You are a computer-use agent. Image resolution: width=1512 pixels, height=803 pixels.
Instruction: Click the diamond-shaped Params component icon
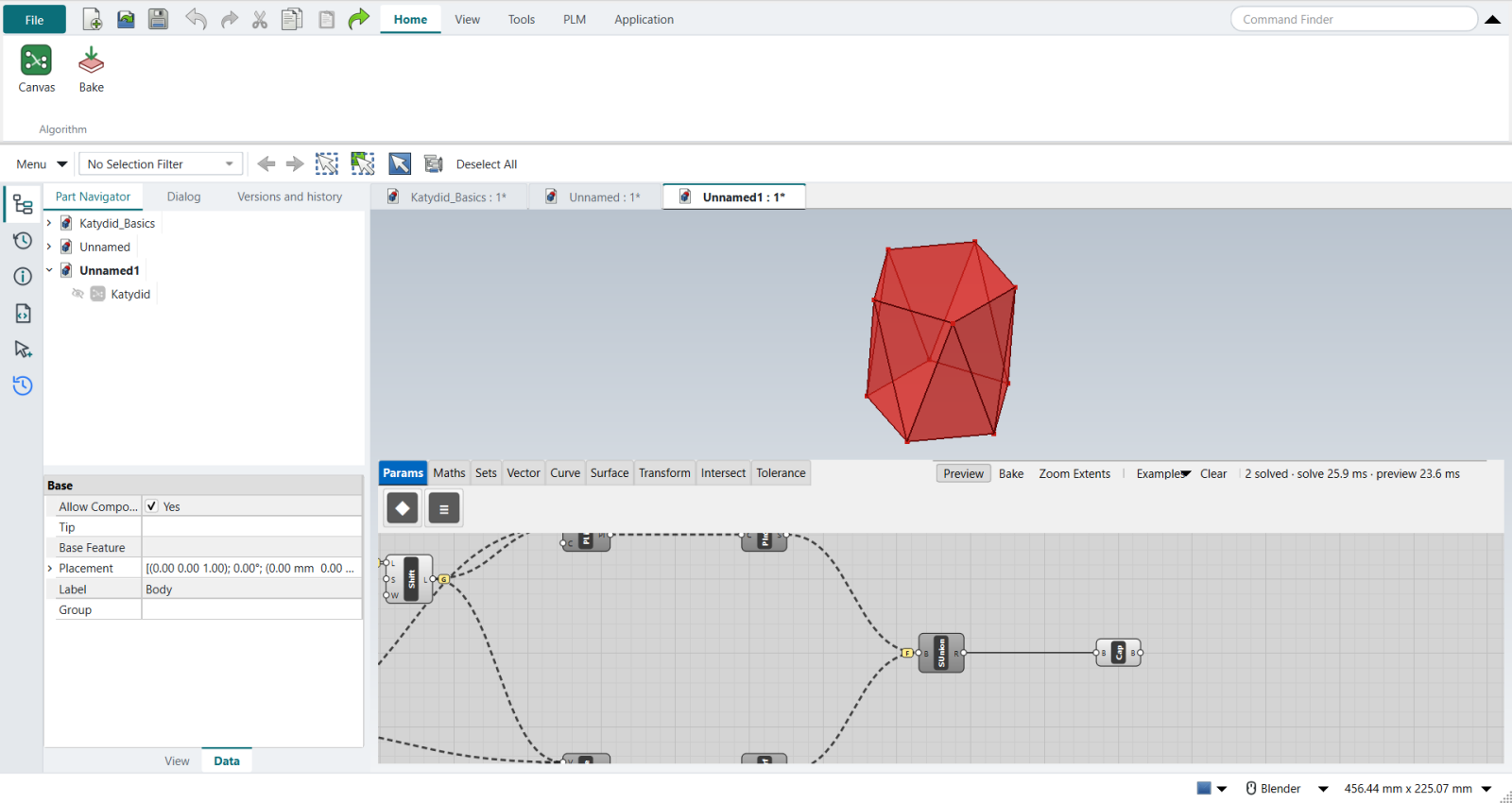pos(403,508)
